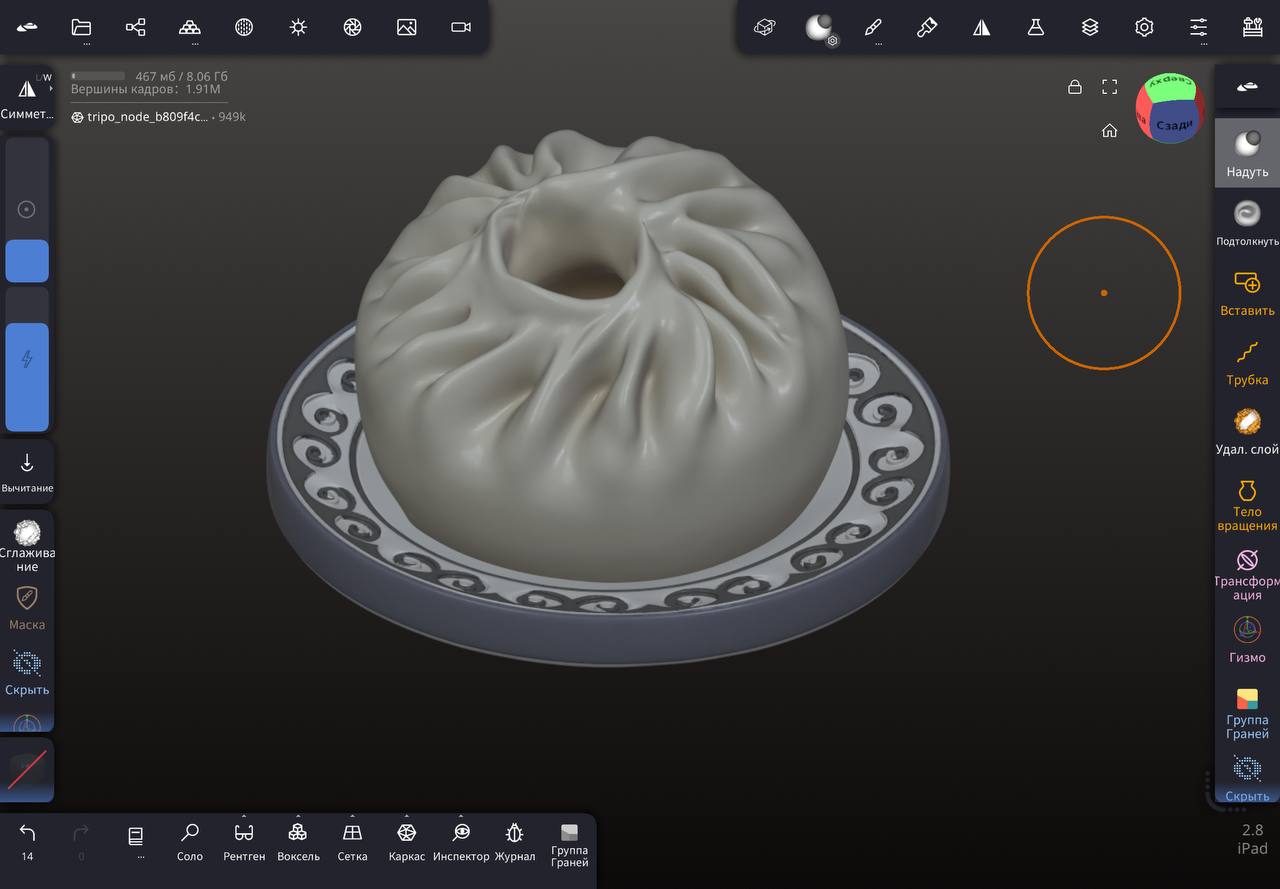The width and height of the screenshot is (1280, 889).
Task: Click the Сзади view orientation cube
Action: tap(1174, 124)
